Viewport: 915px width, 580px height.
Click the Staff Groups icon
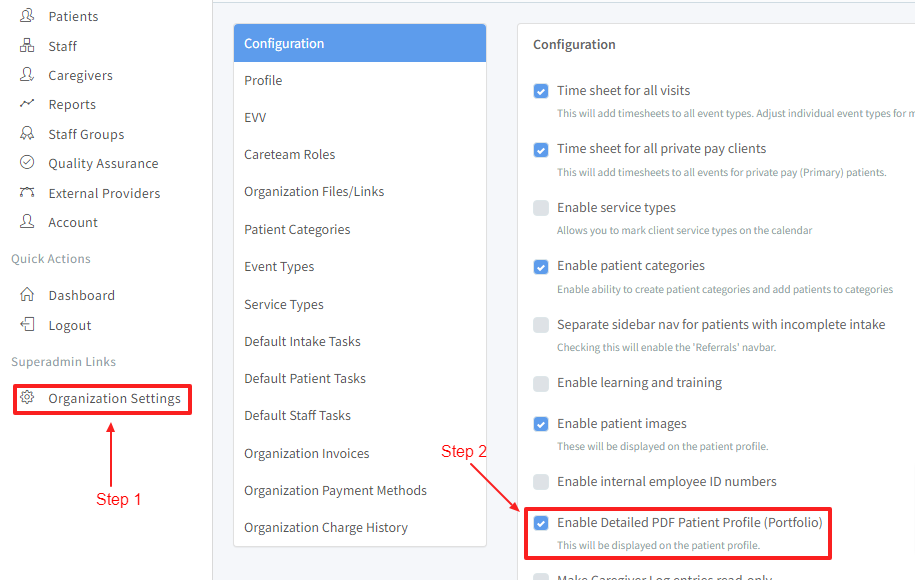pyautogui.click(x=27, y=134)
